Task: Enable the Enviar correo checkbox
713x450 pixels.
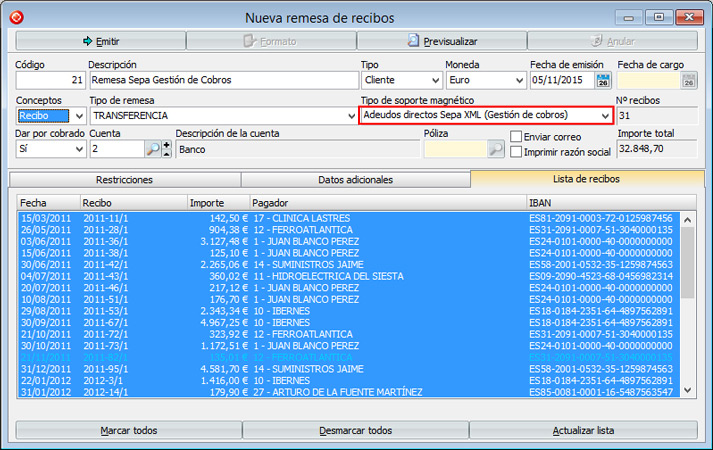Action: (x=517, y=136)
